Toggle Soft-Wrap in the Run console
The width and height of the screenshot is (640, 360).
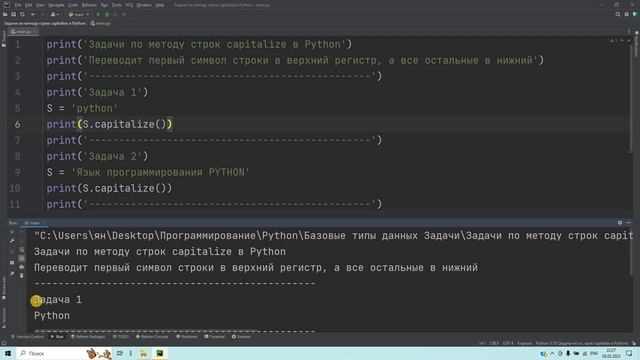pyautogui.click(x=22, y=250)
